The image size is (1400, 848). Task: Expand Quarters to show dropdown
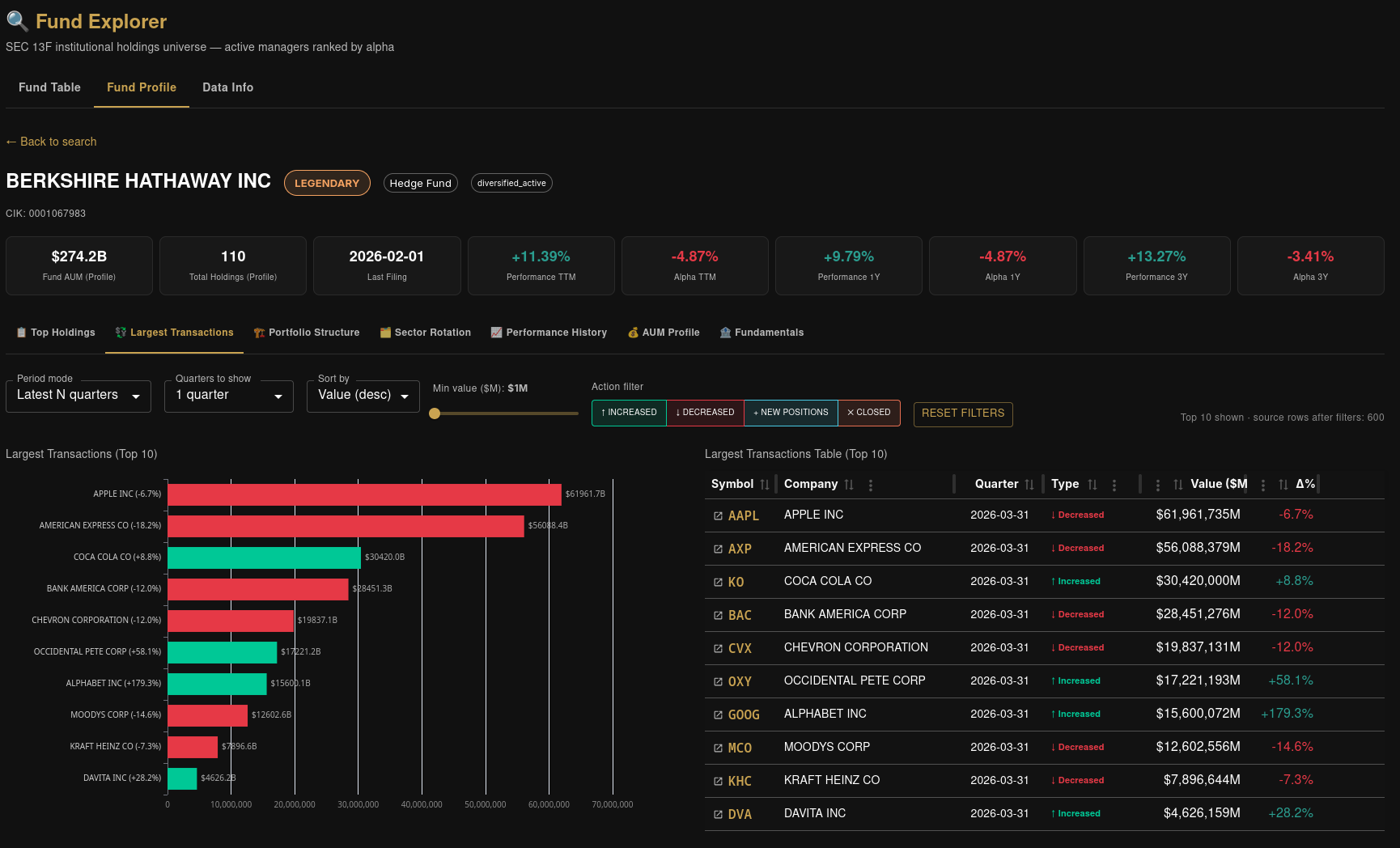[x=229, y=396]
